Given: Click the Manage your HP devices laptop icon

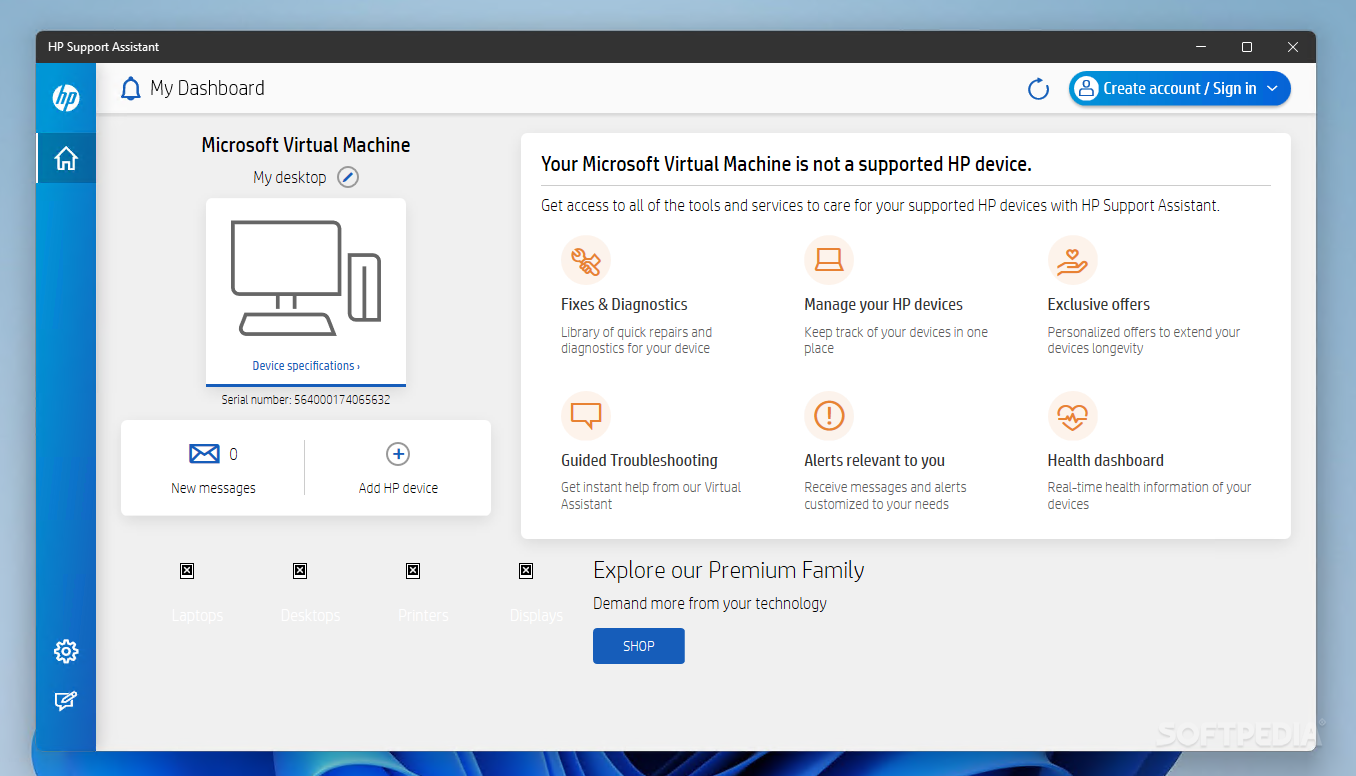Looking at the screenshot, I should pos(829,261).
